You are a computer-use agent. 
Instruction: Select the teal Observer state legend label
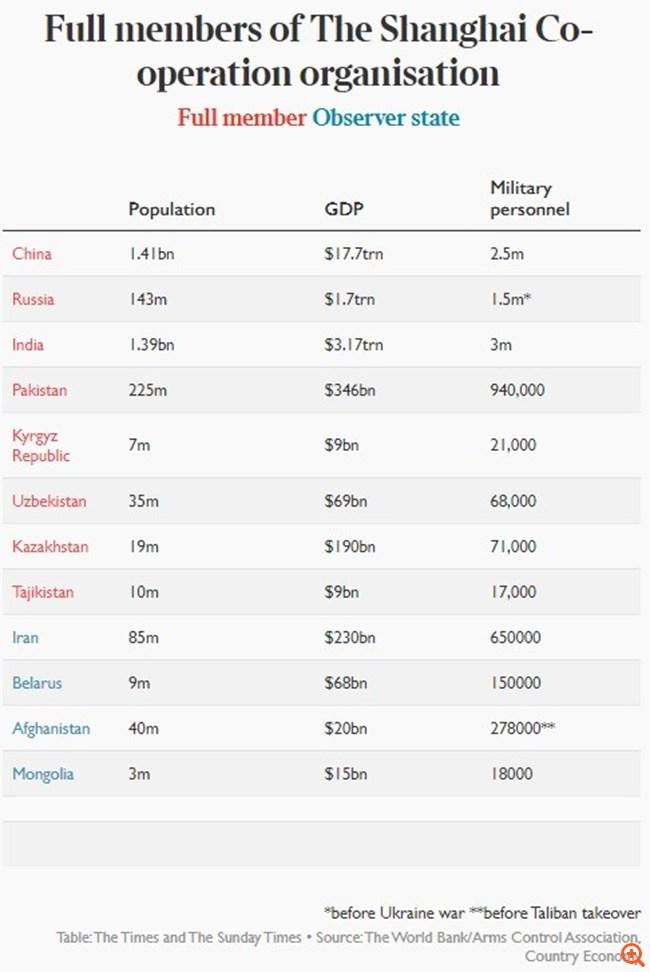click(x=386, y=117)
